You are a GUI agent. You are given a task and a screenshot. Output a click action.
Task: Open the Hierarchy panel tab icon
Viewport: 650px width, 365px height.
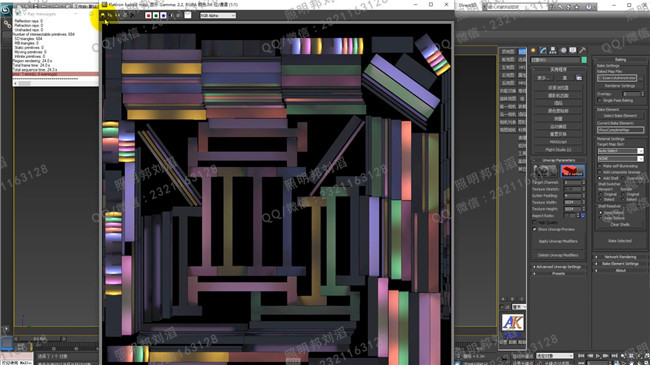553,50
